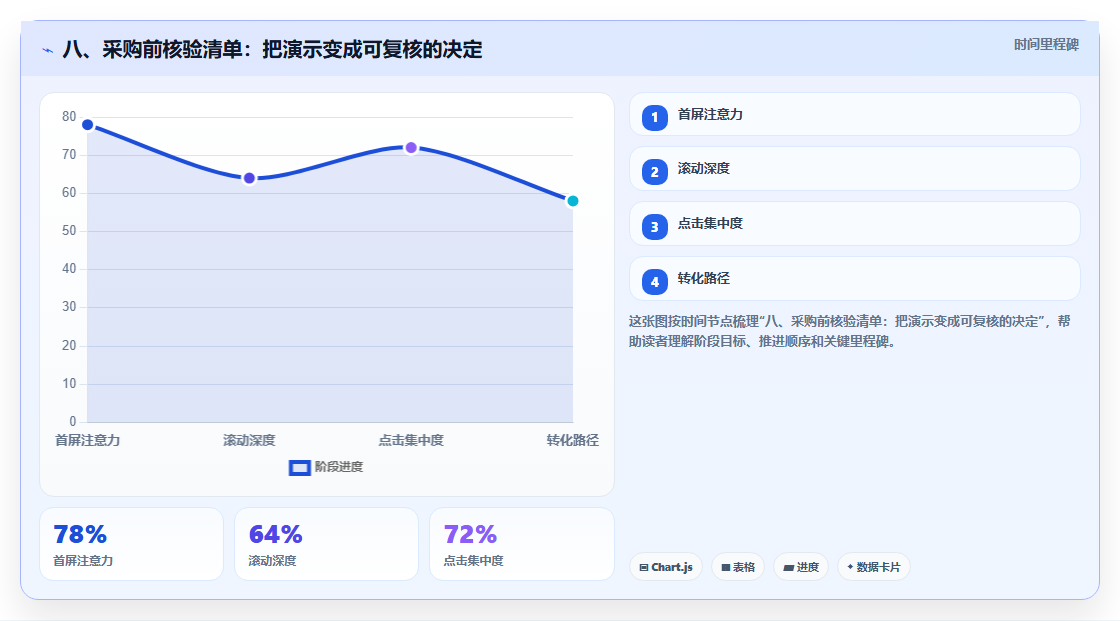Click the x-axis label 滚动深度
Viewport: 1120px width, 621px height.
click(x=249, y=441)
